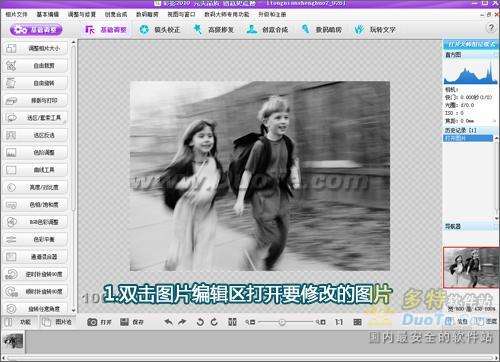Open the 基本编辑 menu
Screen dimensions: 500x362
click(48, 14)
